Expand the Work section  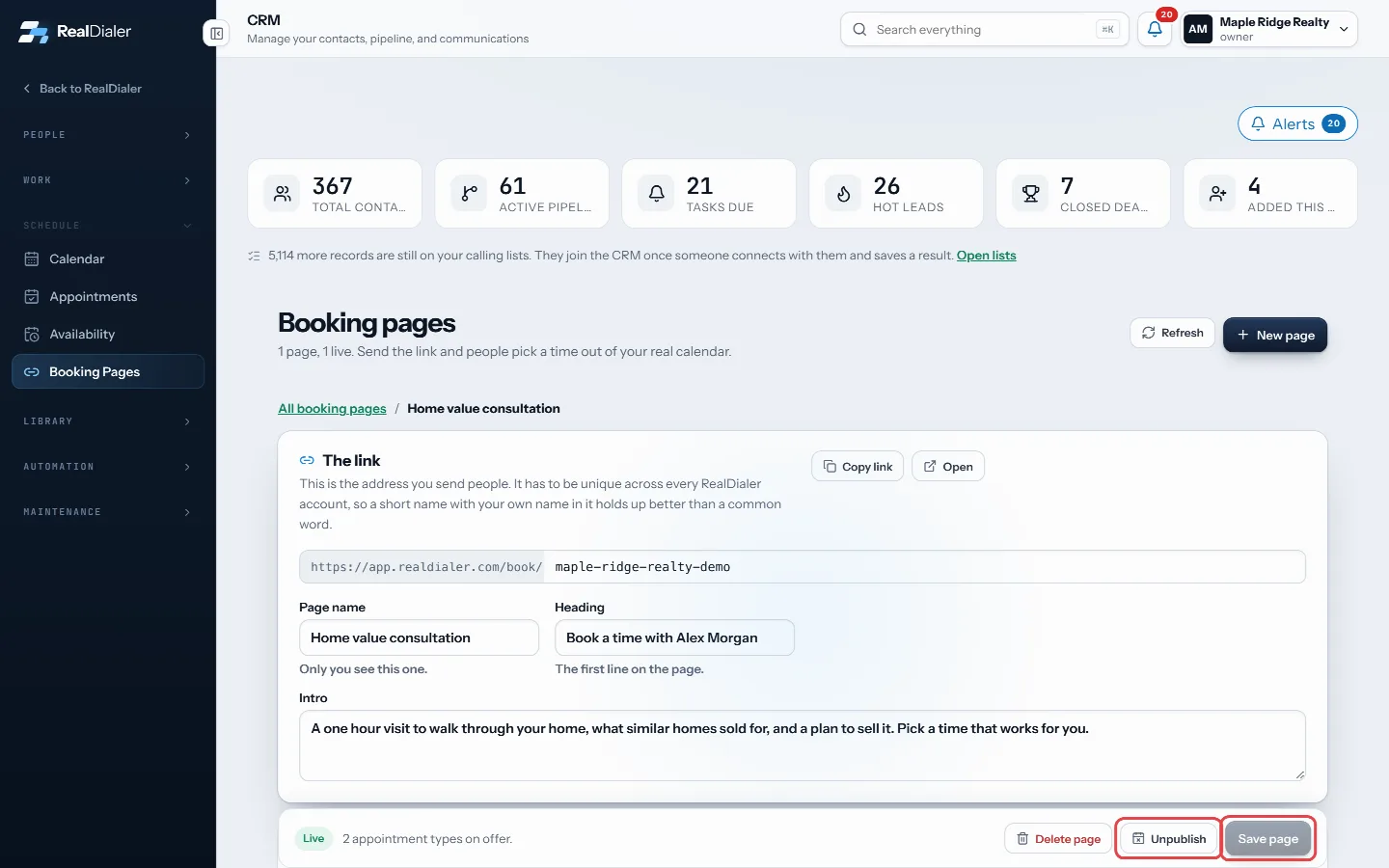pyautogui.click(x=108, y=180)
